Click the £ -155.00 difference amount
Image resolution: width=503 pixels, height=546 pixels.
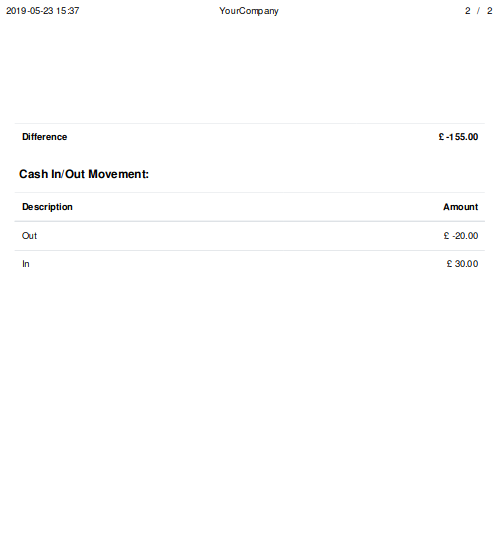click(458, 137)
